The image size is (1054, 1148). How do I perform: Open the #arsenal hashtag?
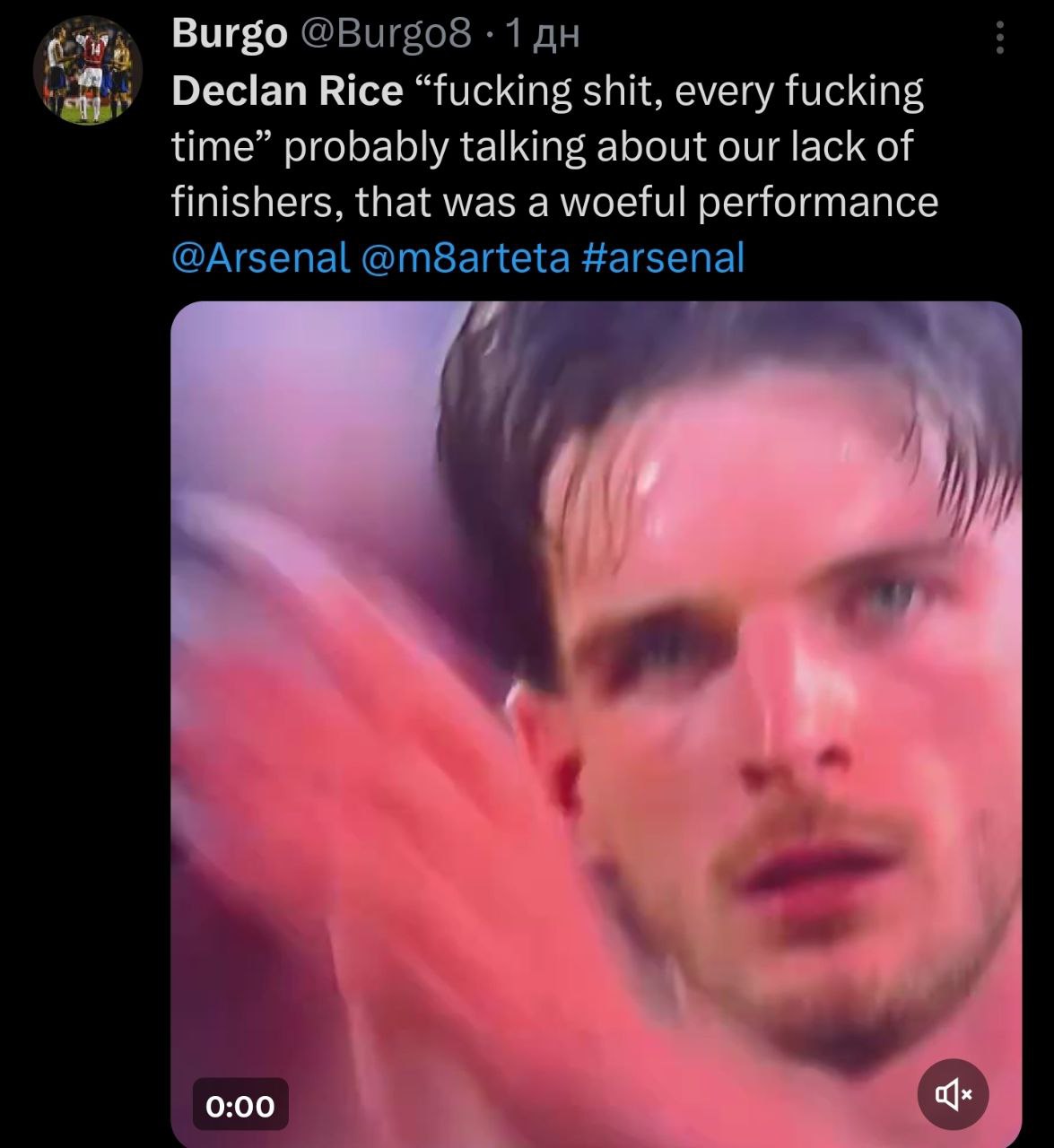coord(663,258)
